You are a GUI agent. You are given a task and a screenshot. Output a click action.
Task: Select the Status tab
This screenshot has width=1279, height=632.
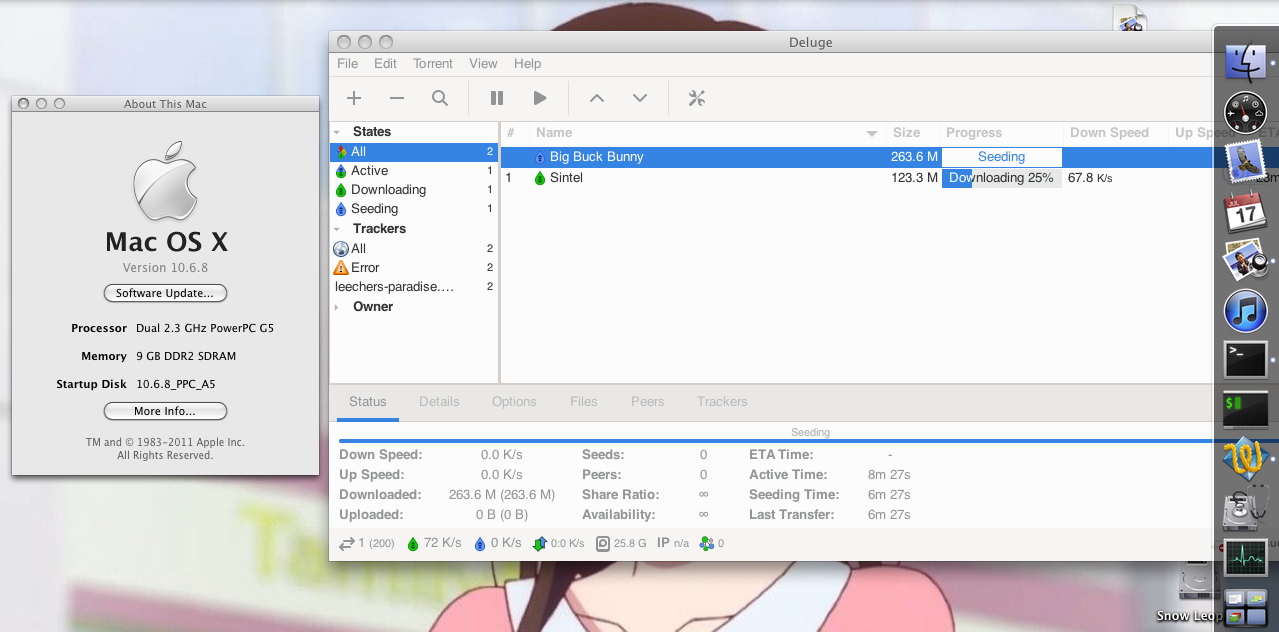coord(367,401)
